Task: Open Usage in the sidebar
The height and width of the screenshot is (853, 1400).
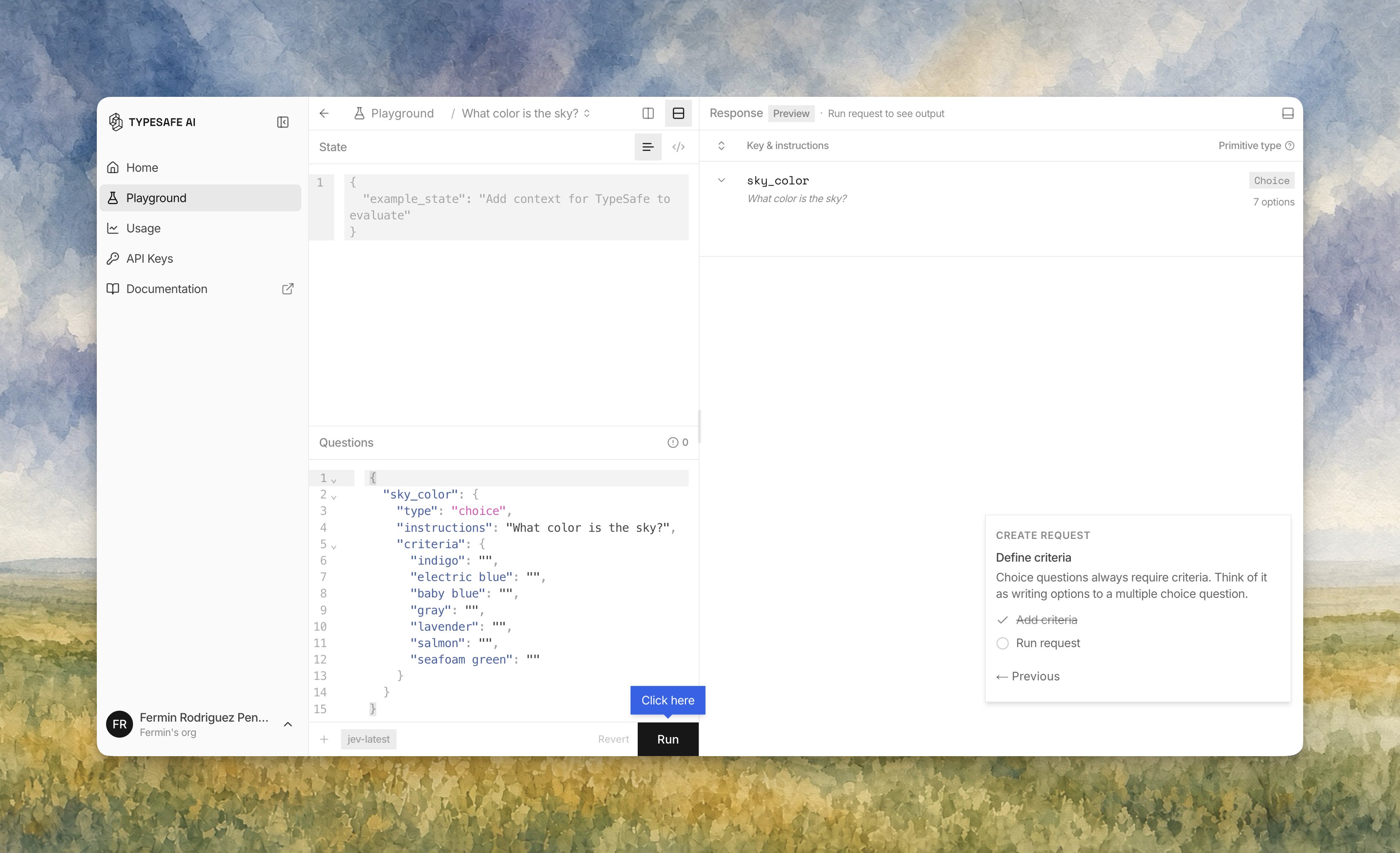Action: 200,229
